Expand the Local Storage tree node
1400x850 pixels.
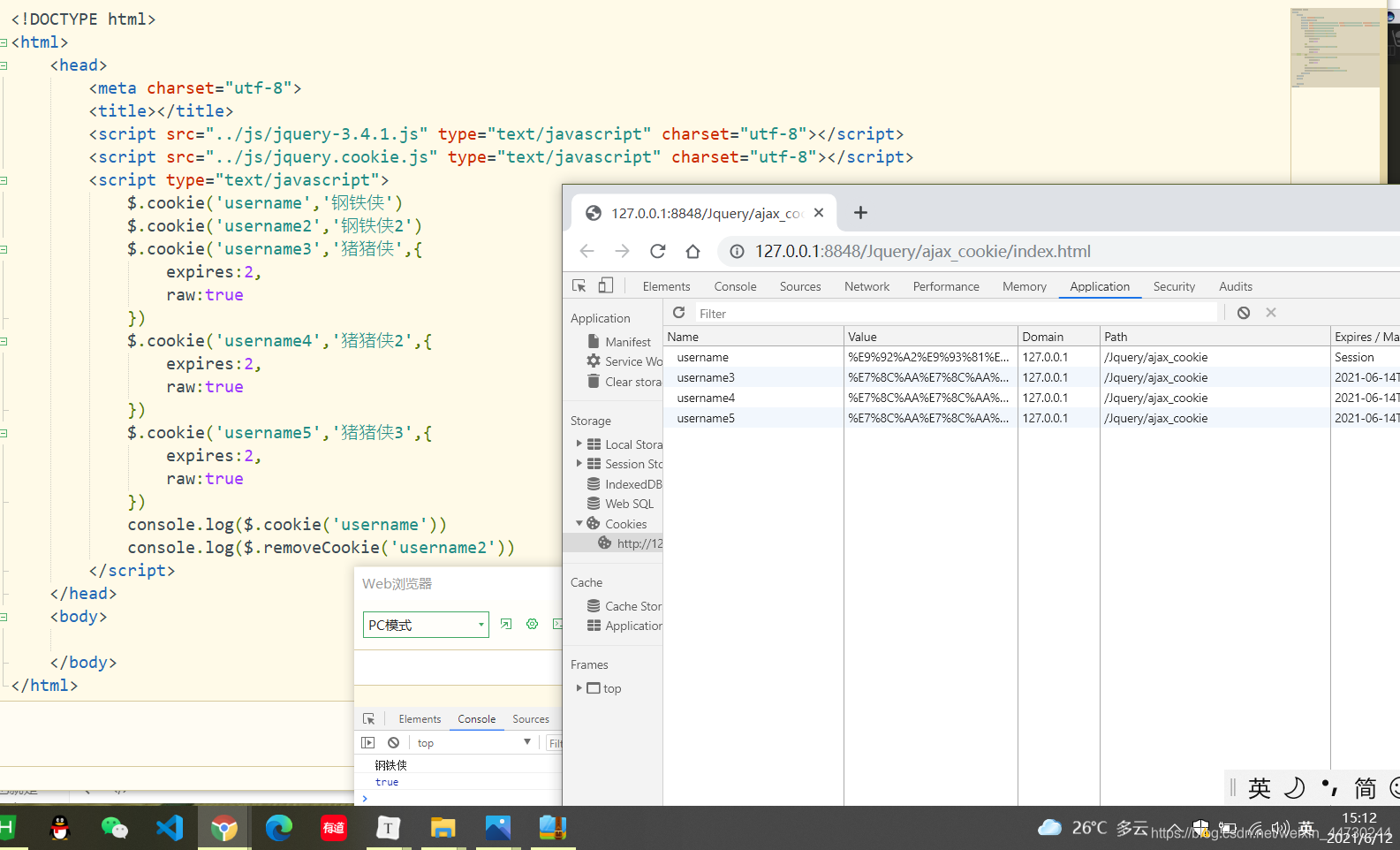579,444
